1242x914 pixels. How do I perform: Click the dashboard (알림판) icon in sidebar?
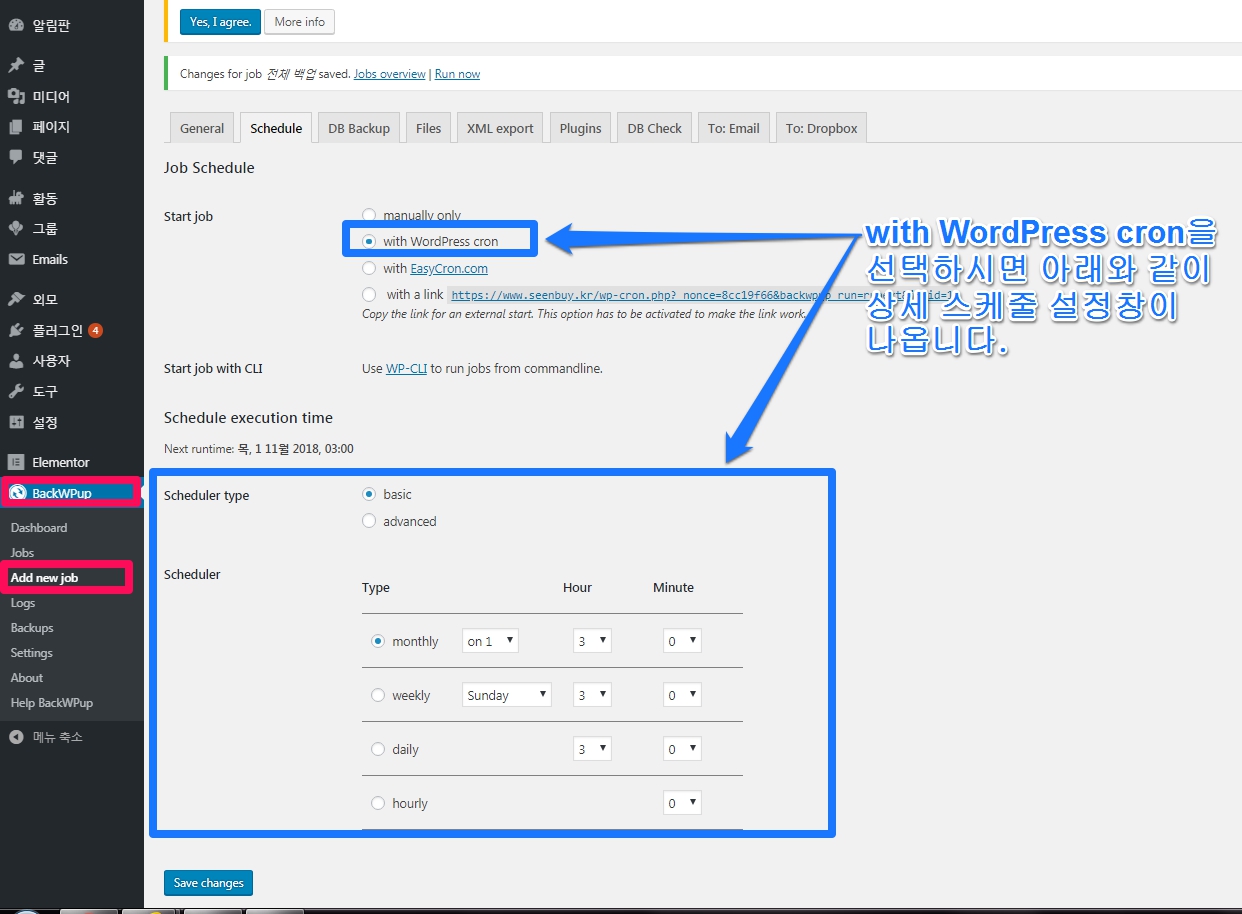[16, 25]
